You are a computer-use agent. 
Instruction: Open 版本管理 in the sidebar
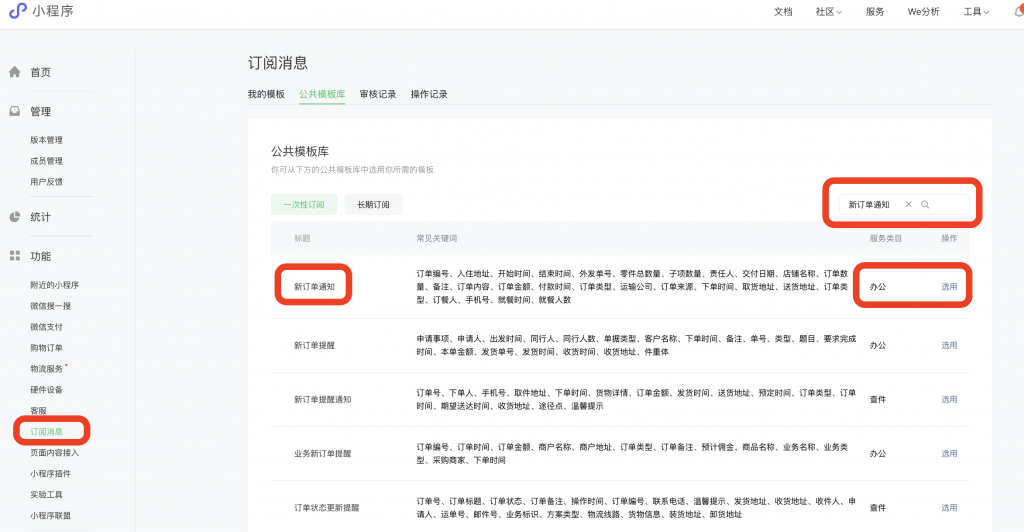click(46, 140)
